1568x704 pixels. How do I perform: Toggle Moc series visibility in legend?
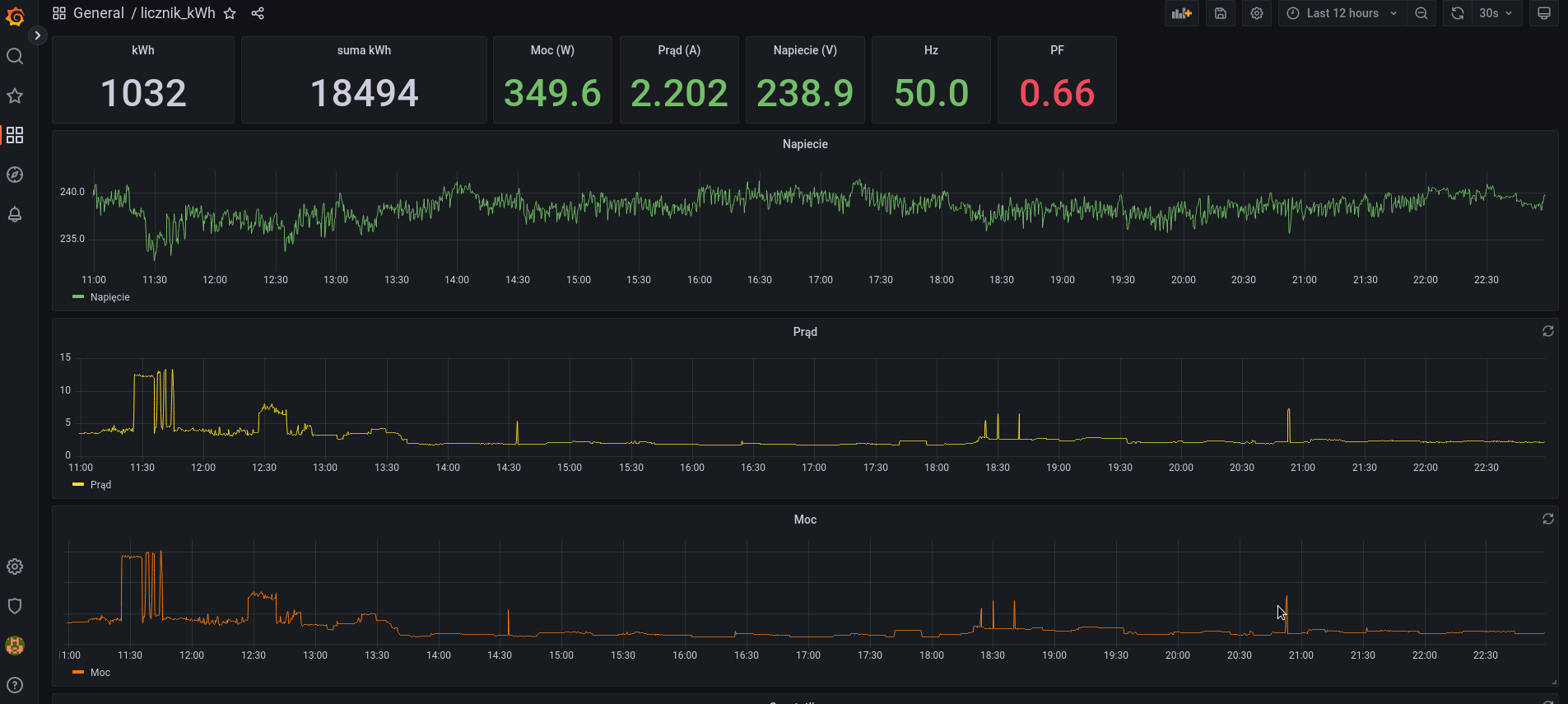click(100, 673)
